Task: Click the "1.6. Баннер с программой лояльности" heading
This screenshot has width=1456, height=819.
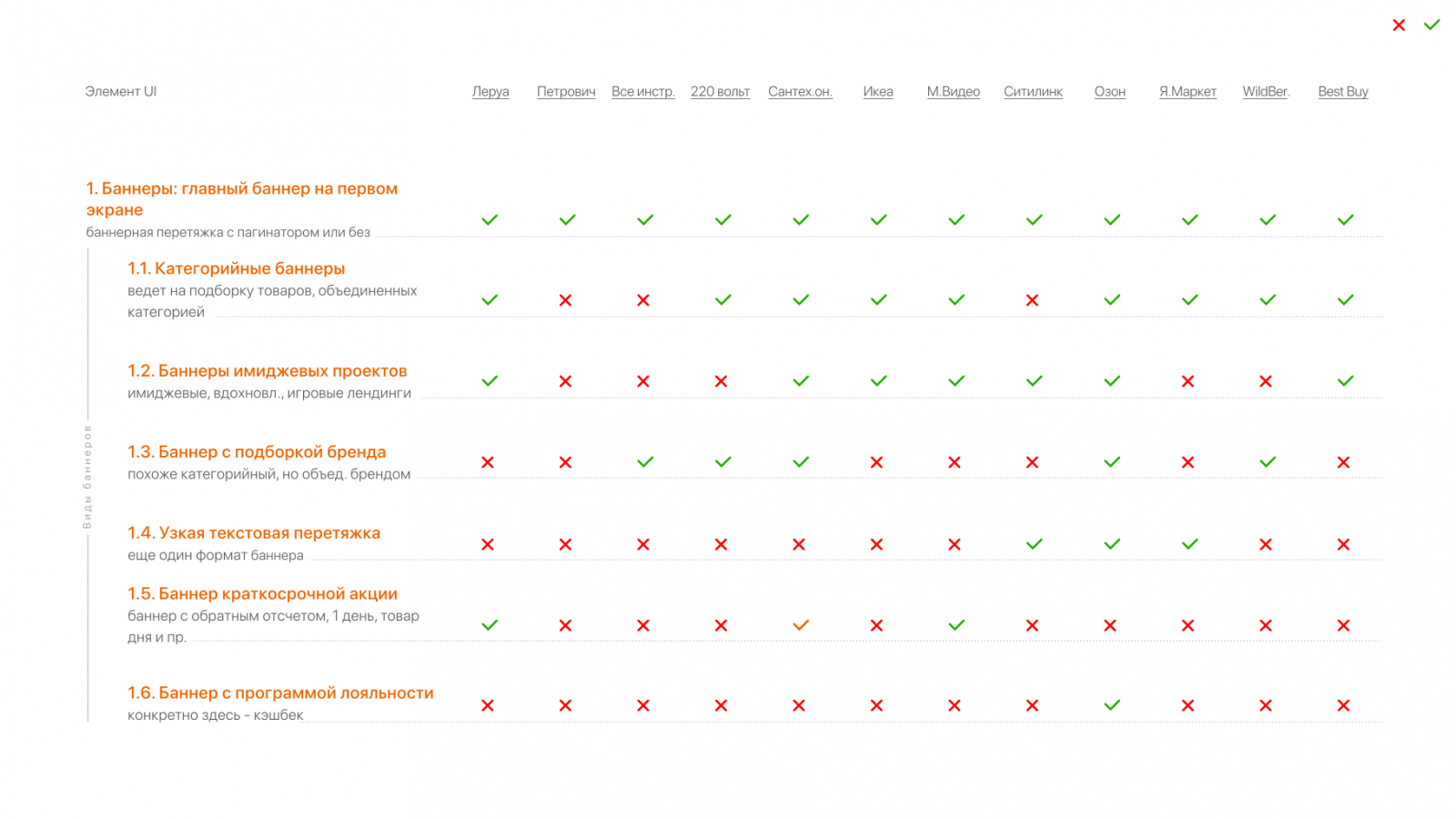Action: (280, 693)
